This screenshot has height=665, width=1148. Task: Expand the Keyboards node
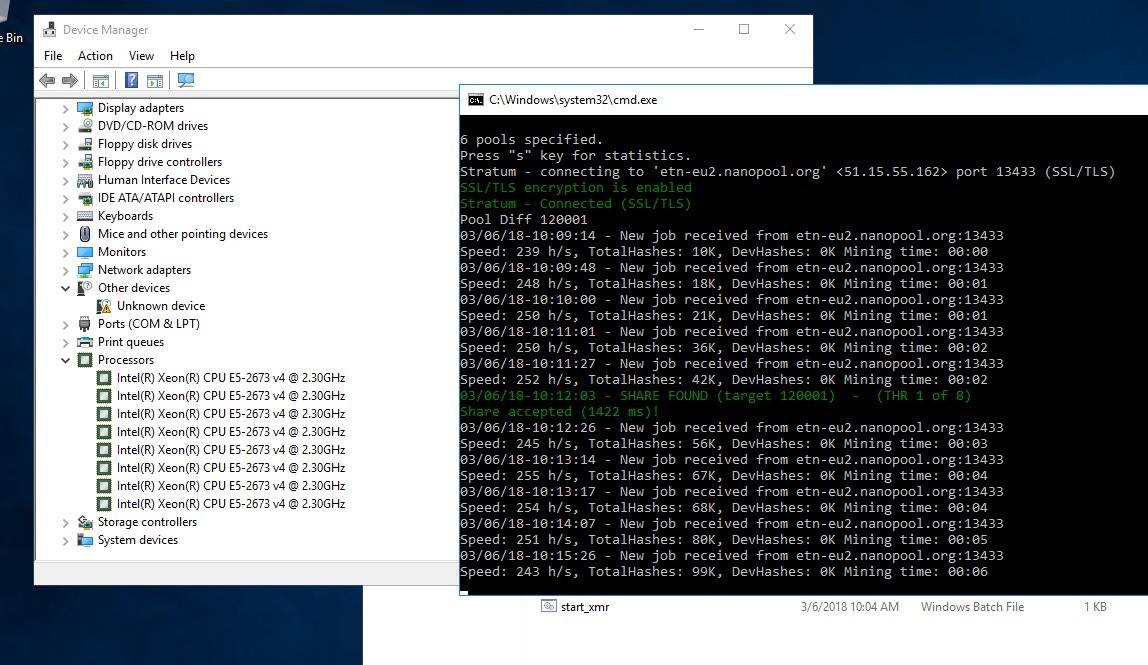65,217
